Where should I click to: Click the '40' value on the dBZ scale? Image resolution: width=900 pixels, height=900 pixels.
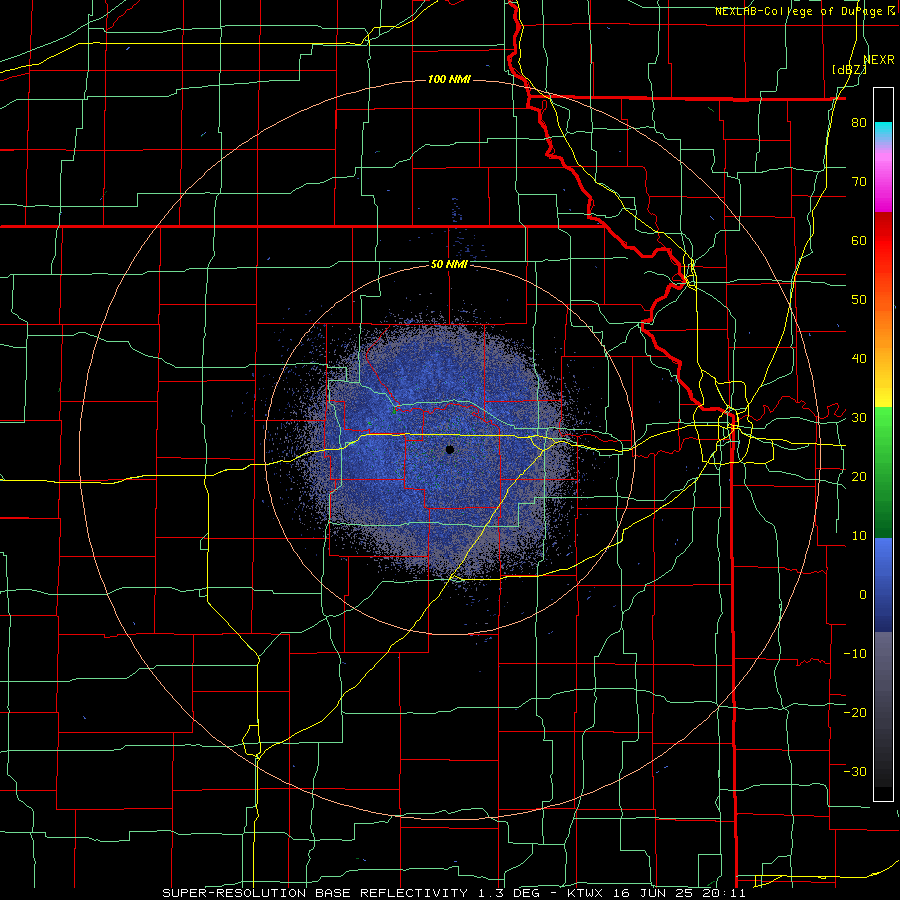click(859, 359)
